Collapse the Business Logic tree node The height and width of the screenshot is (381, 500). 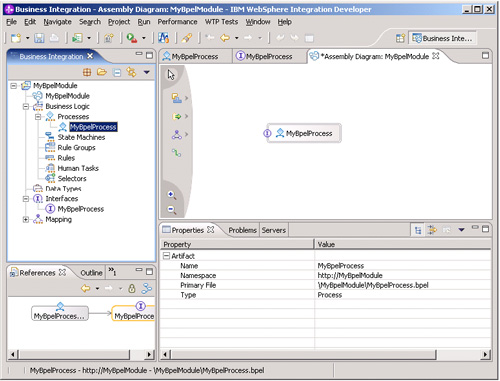click(x=26, y=107)
